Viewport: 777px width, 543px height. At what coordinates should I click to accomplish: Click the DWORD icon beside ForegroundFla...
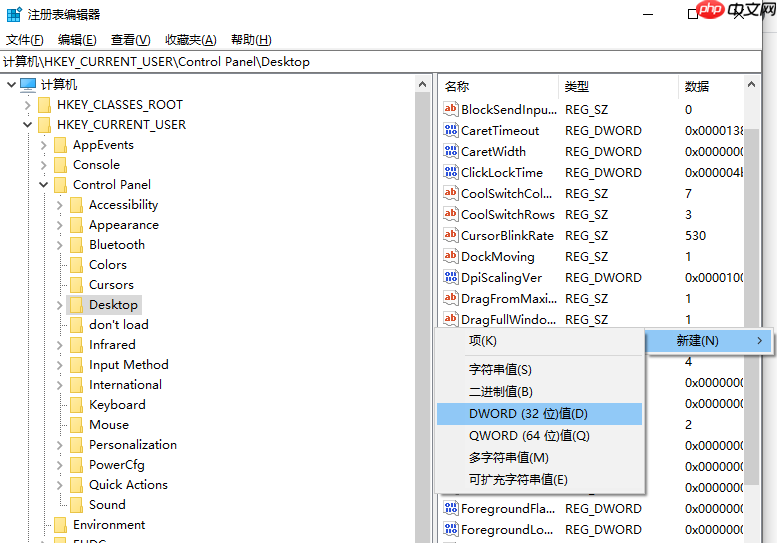(450, 508)
